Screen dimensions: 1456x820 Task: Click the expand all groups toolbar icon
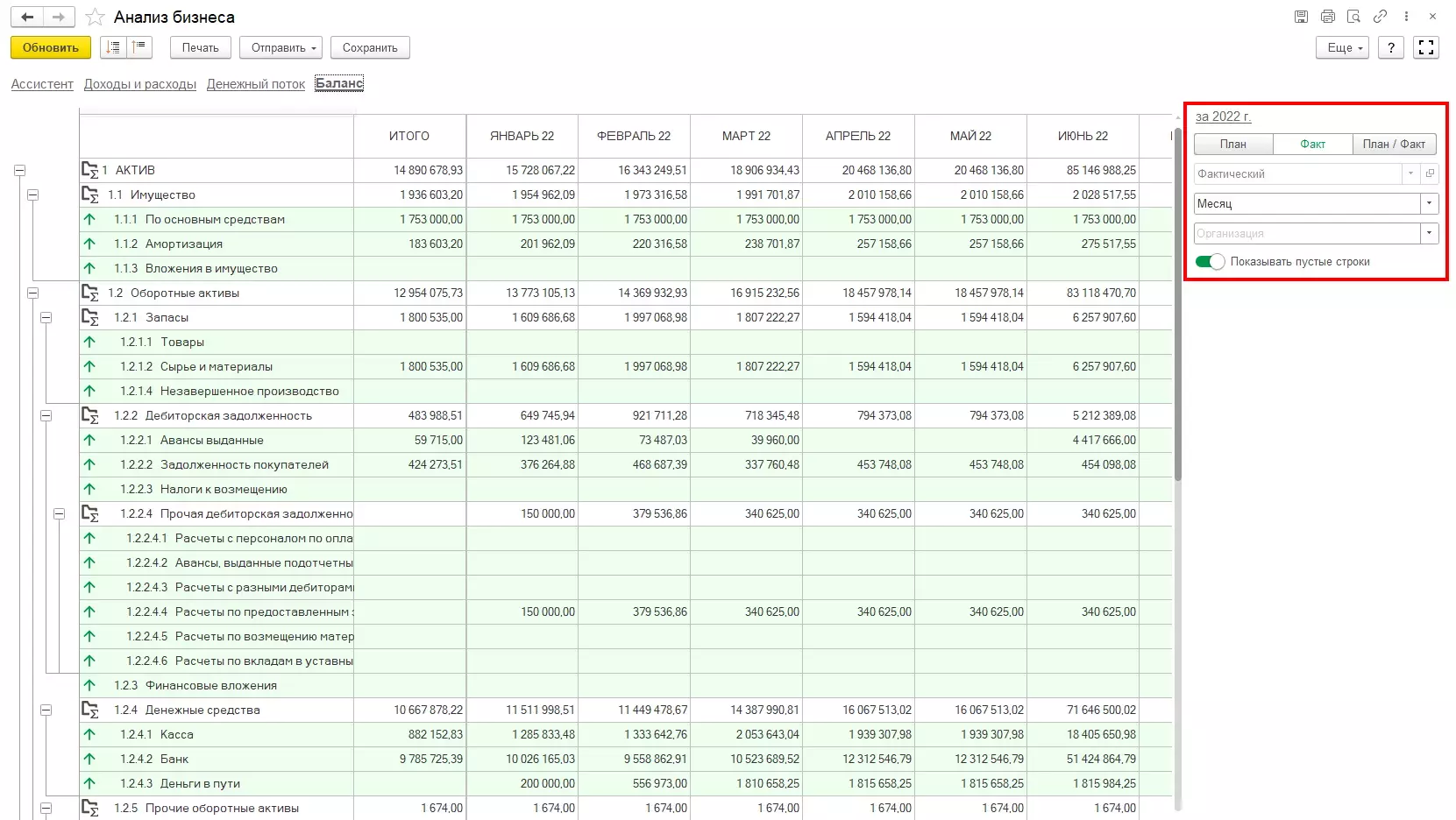pyautogui.click(x=113, y=47)
